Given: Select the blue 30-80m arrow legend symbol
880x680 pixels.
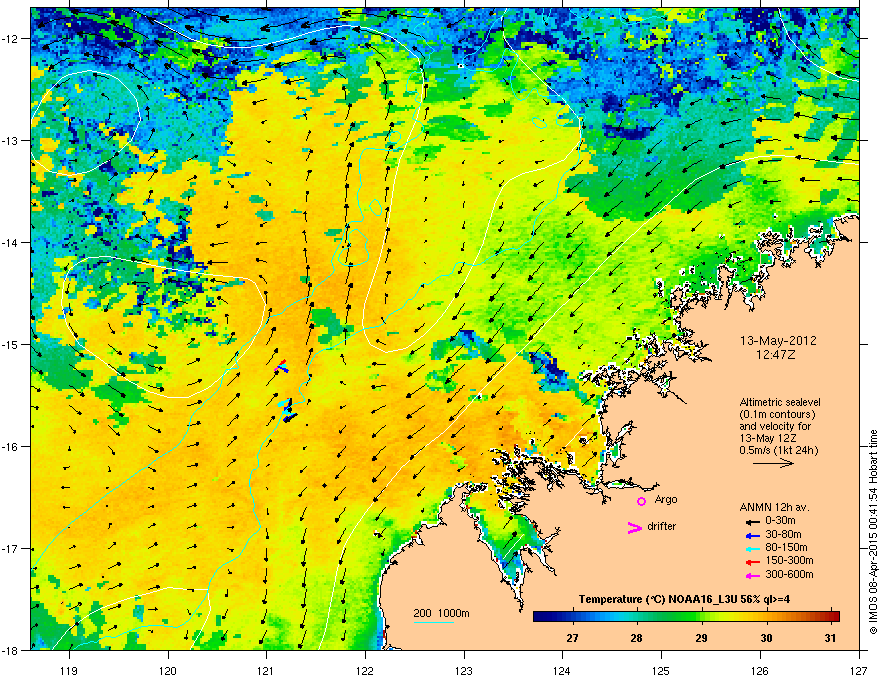Looking at the screenshot, I should (x=751, y=535).
